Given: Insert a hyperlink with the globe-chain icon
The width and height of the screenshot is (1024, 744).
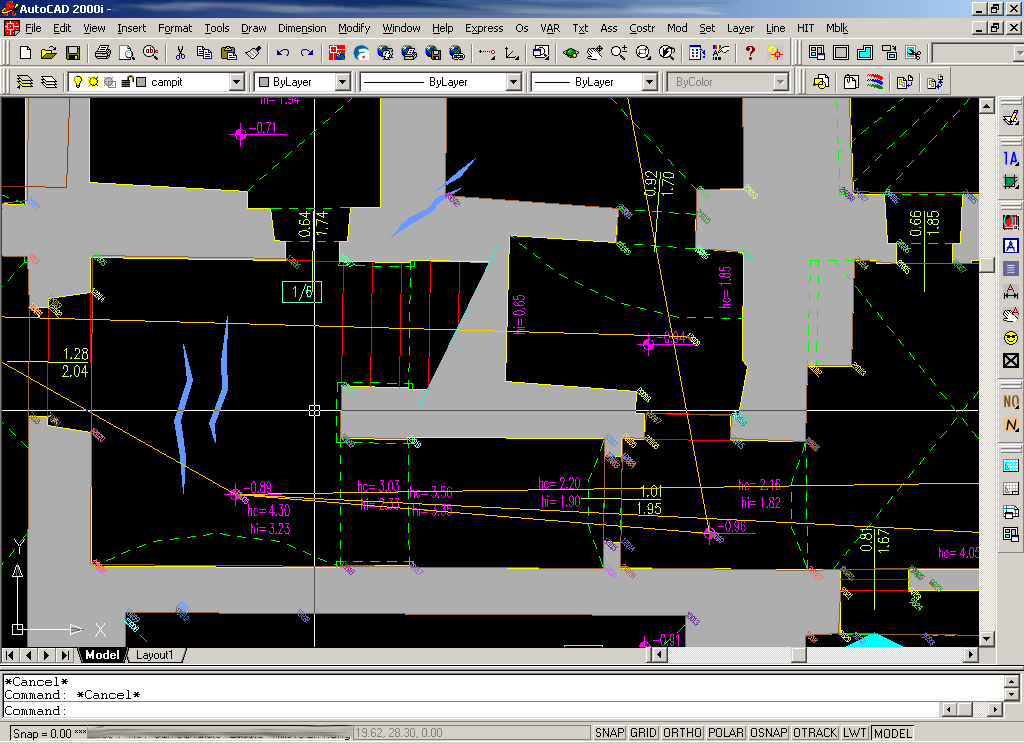Looking at the screenshot, I should click(457, 53).
